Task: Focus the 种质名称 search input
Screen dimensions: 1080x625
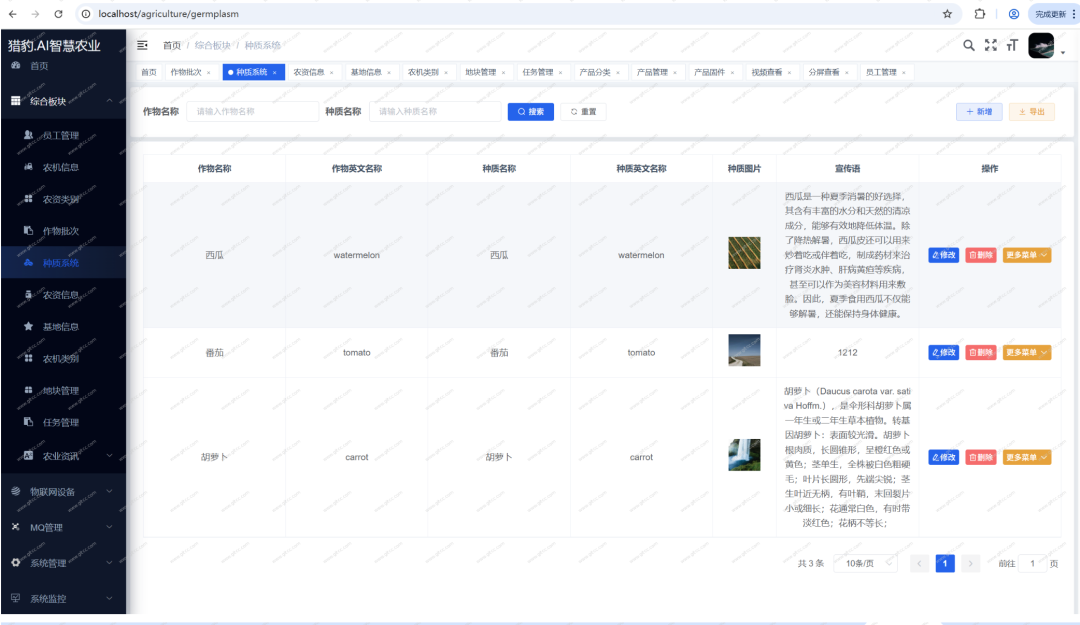Action: tap(435, 112)
